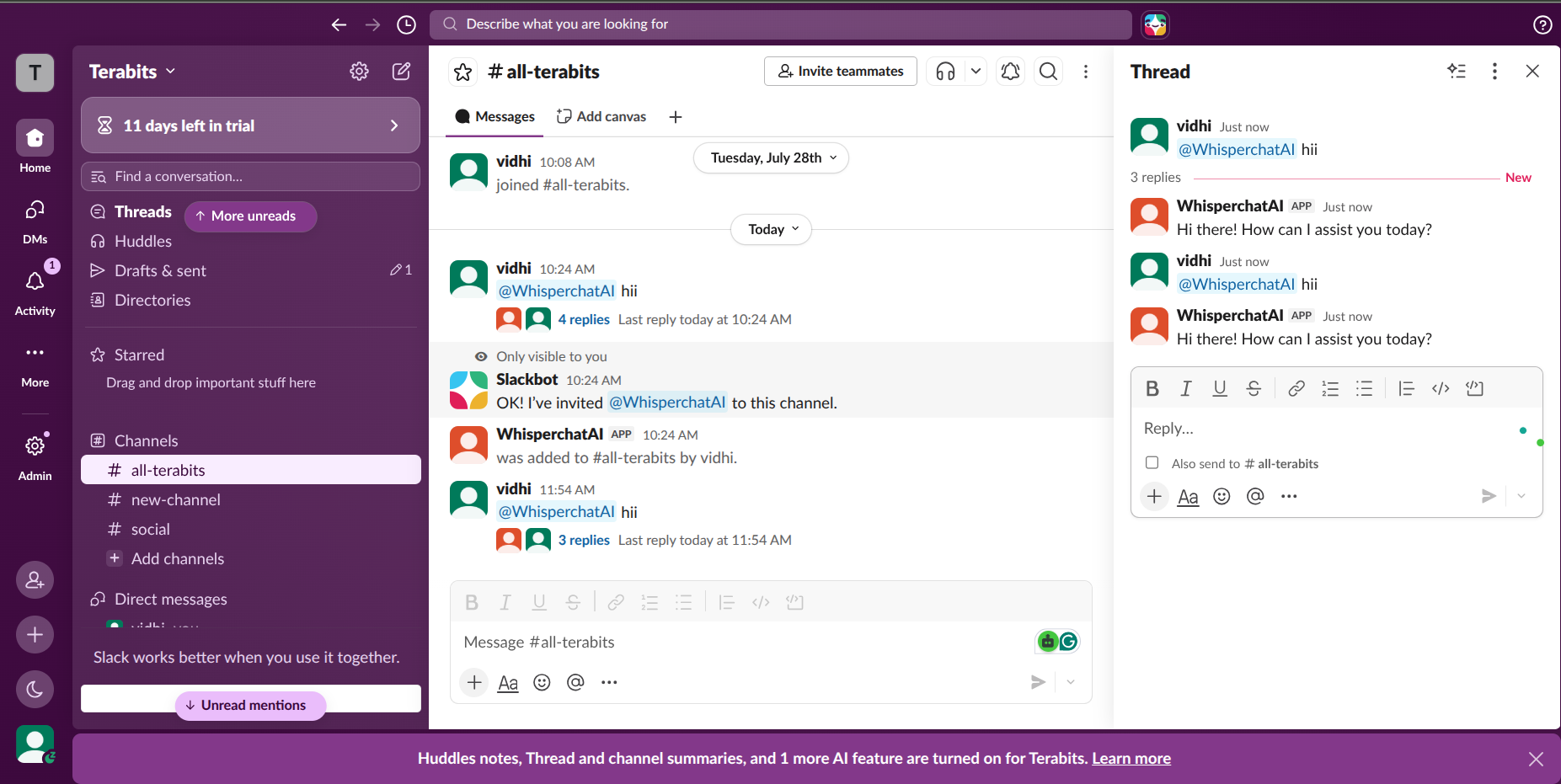This screenshot has width=1561, height=784.
Task: Open workspace preferences gear icon
Action: click(360, 72)
